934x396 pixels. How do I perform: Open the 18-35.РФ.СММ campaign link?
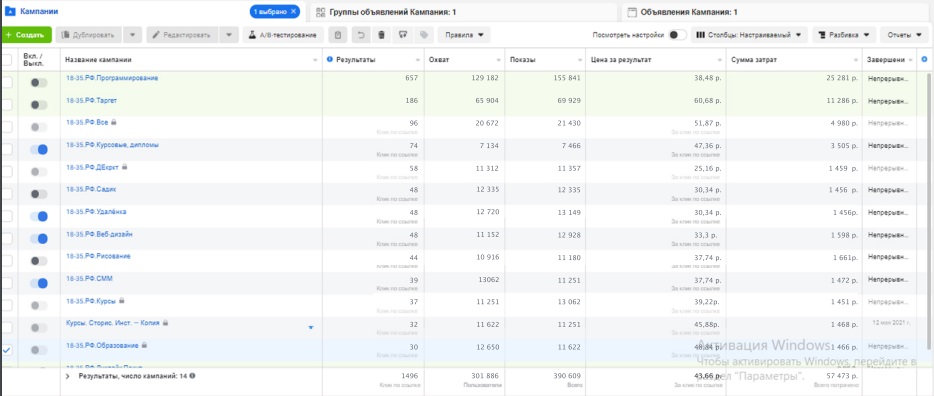pyautogui.click(x=89, y=278)
